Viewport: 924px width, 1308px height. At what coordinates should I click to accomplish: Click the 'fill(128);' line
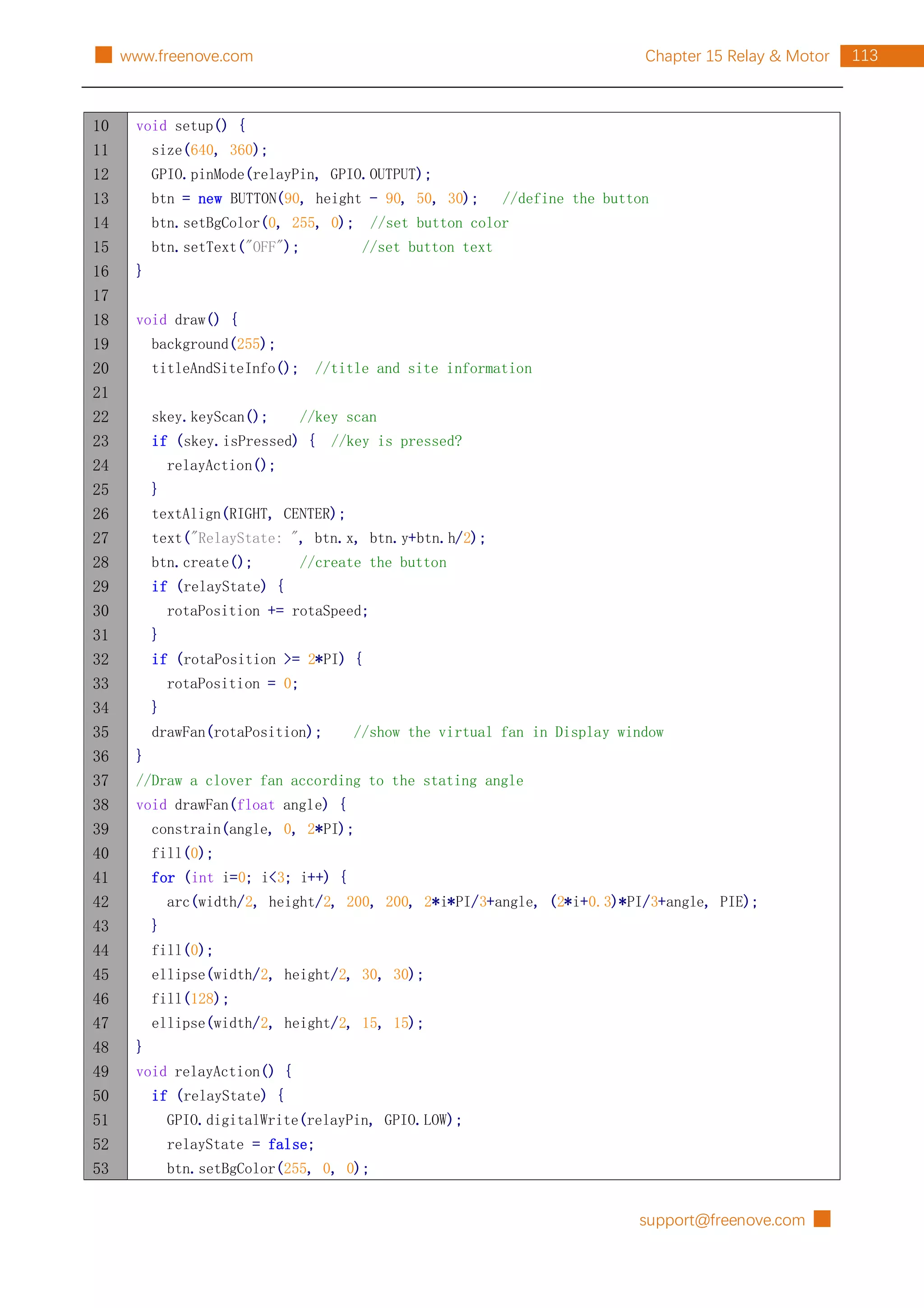[190, 999]
